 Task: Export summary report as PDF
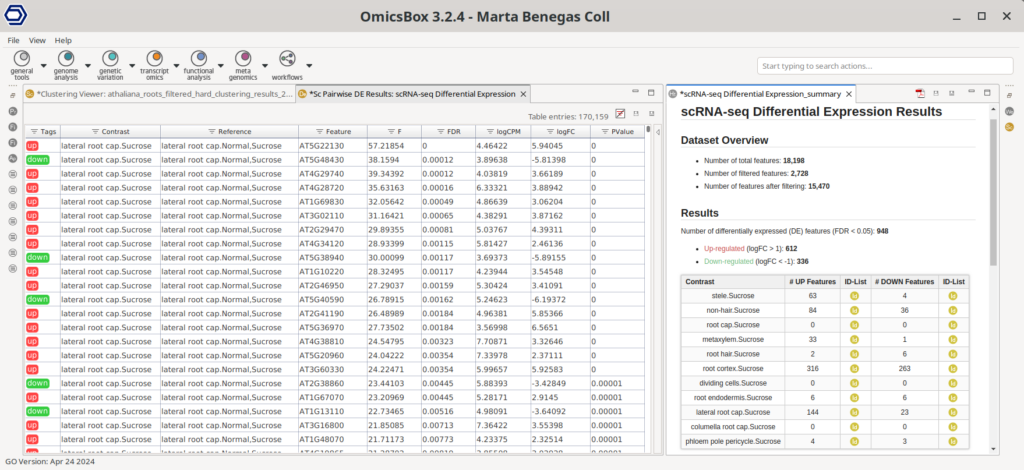click(921, 94)
